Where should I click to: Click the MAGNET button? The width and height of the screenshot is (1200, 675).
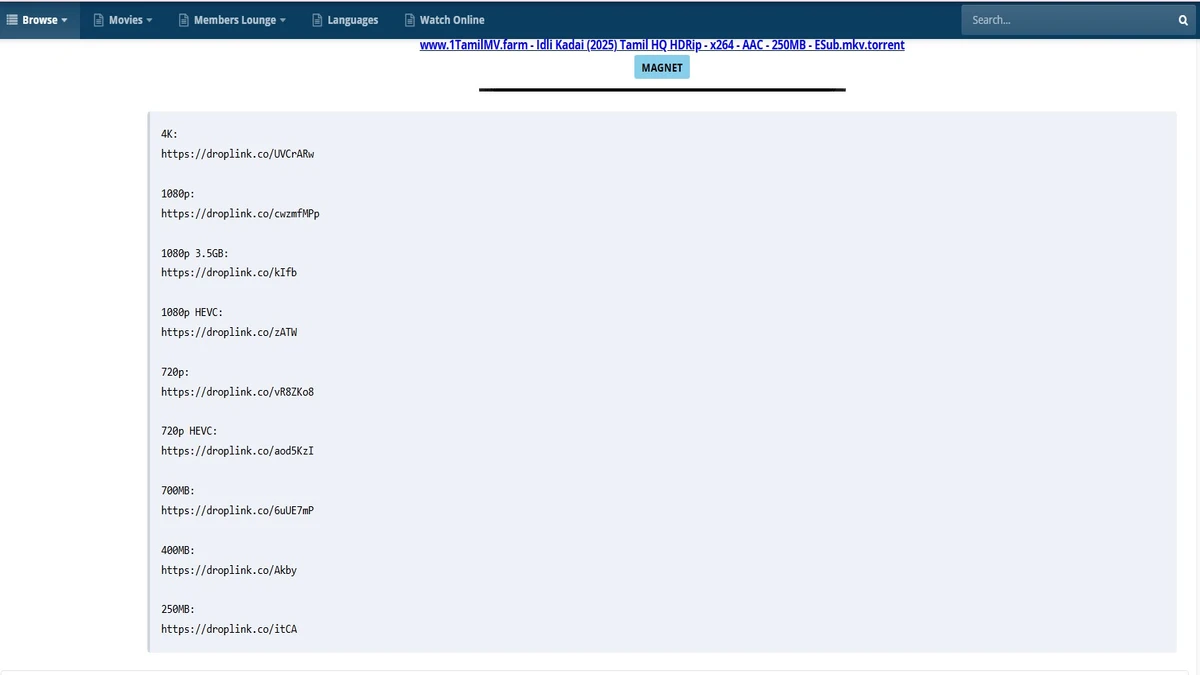point(662,68)
